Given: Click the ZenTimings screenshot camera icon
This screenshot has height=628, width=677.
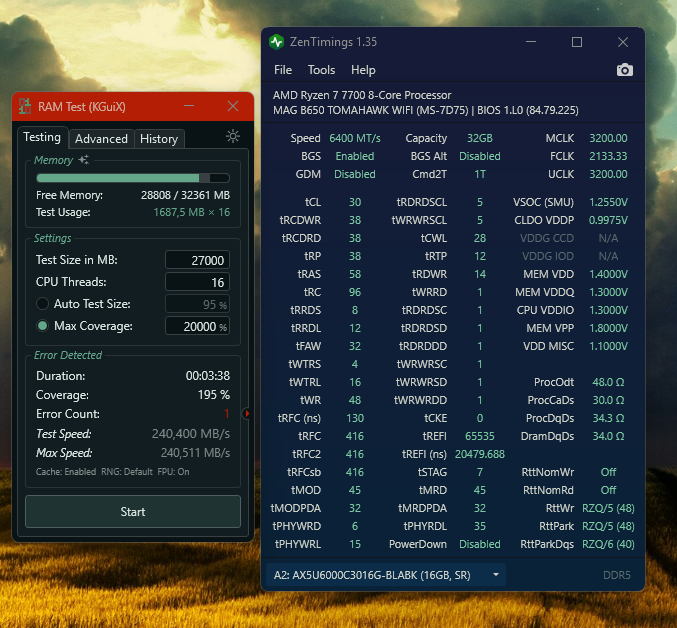Looking at the screenshot, I should click(x=624, y=70).
